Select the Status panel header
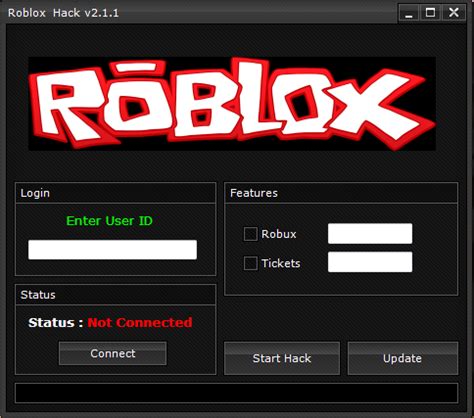The width and height of the screenshot is (474, 418). point(115,295)
